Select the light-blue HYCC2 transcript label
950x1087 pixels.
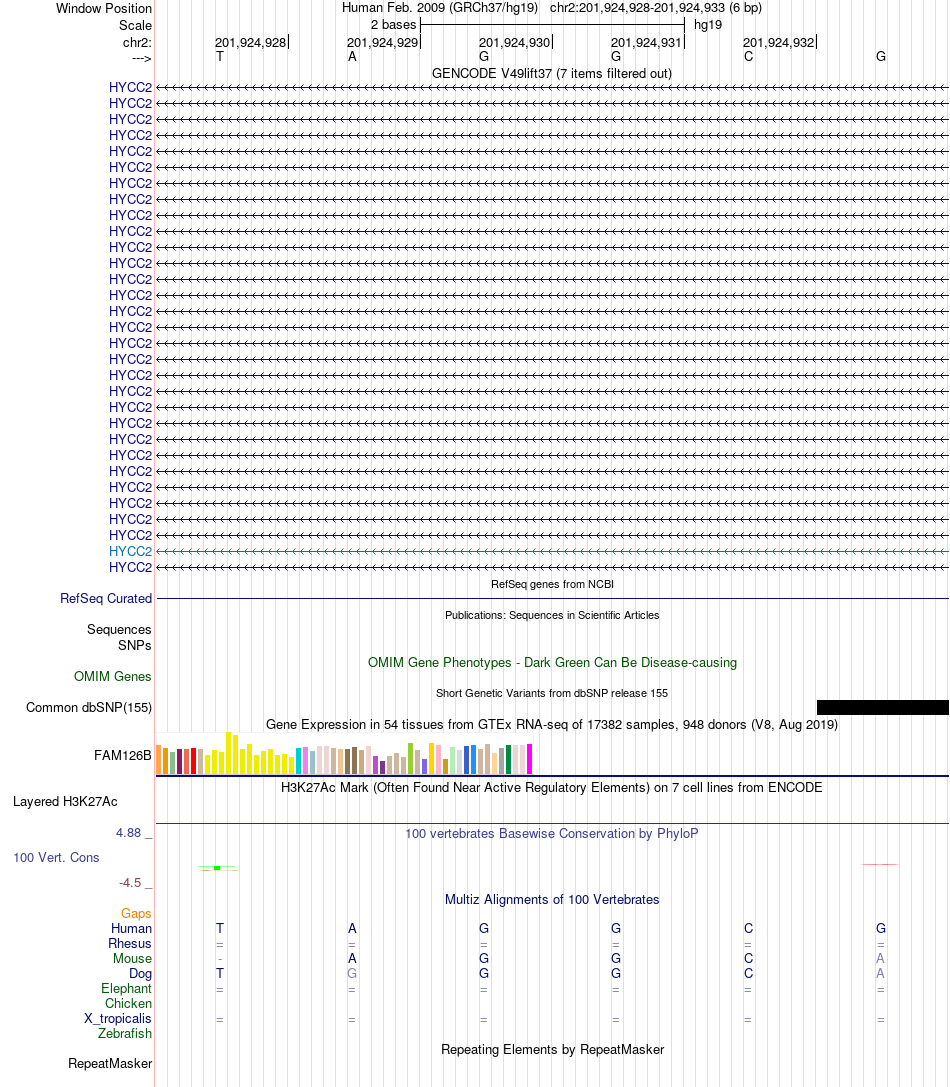point(130,551)
